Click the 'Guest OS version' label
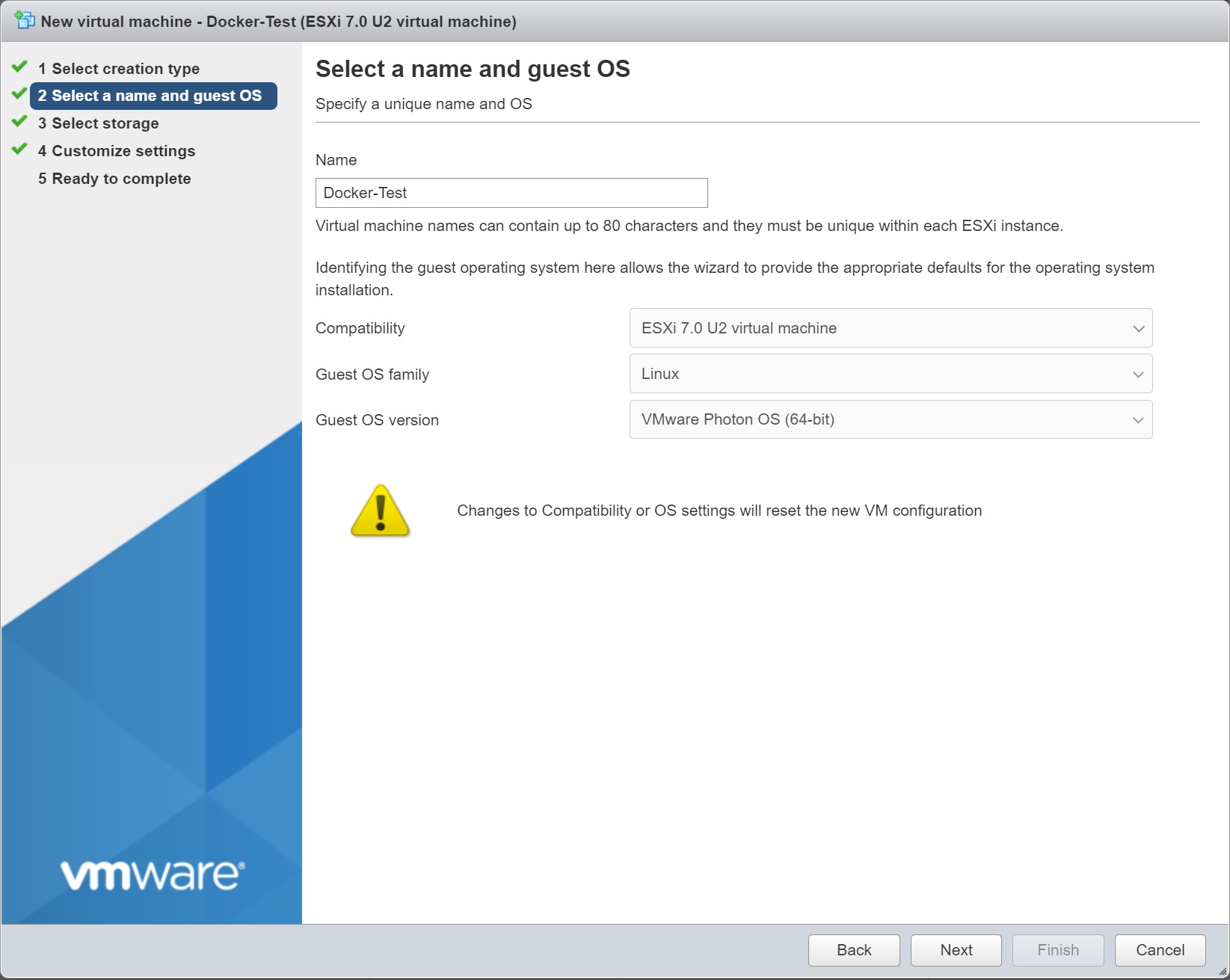 tap(377, 420)
